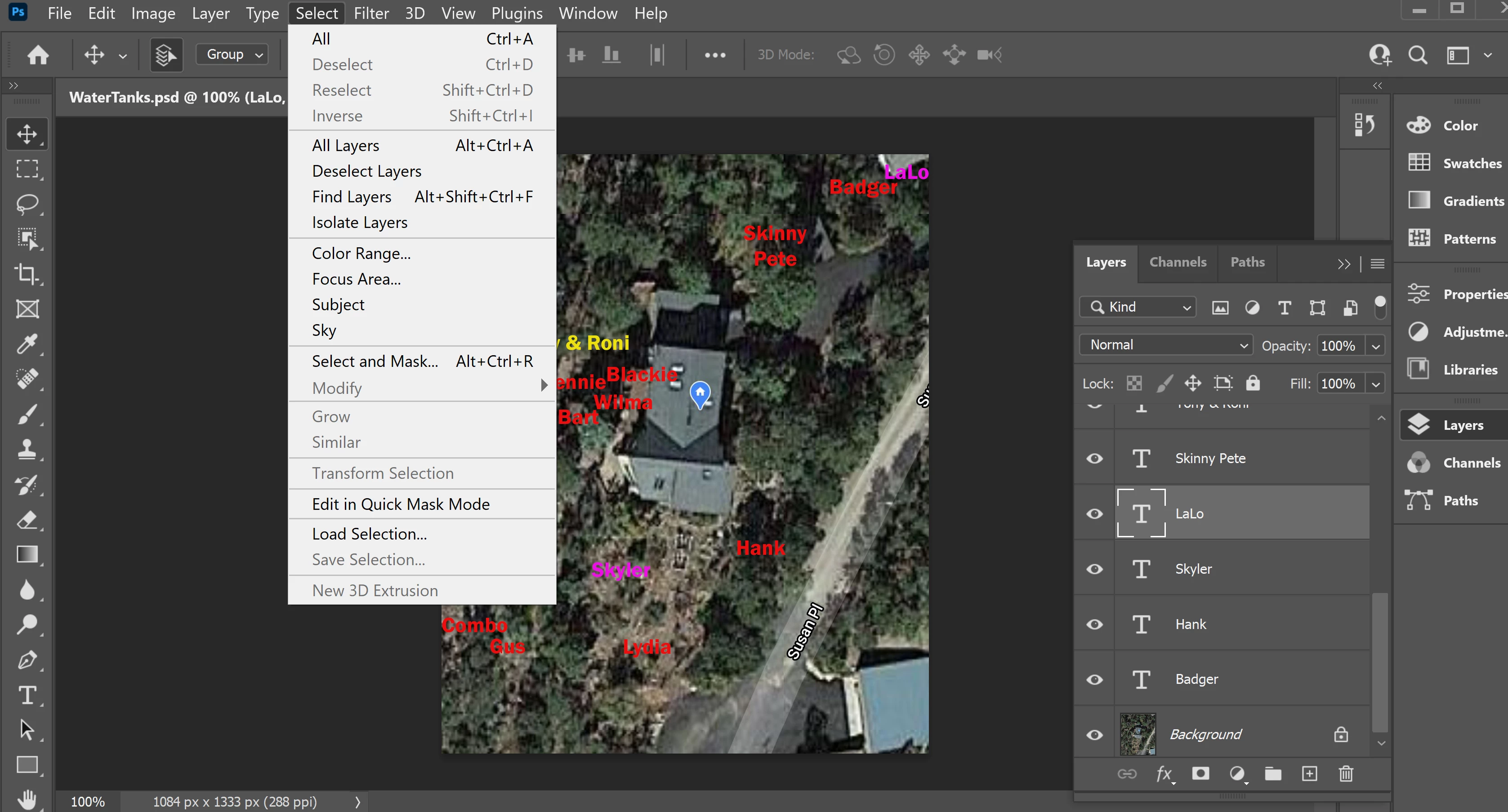Choose Color Range from Select menu
This screenshot has width=1508, height=812.
pyautogui.click(x=361, y=254)
